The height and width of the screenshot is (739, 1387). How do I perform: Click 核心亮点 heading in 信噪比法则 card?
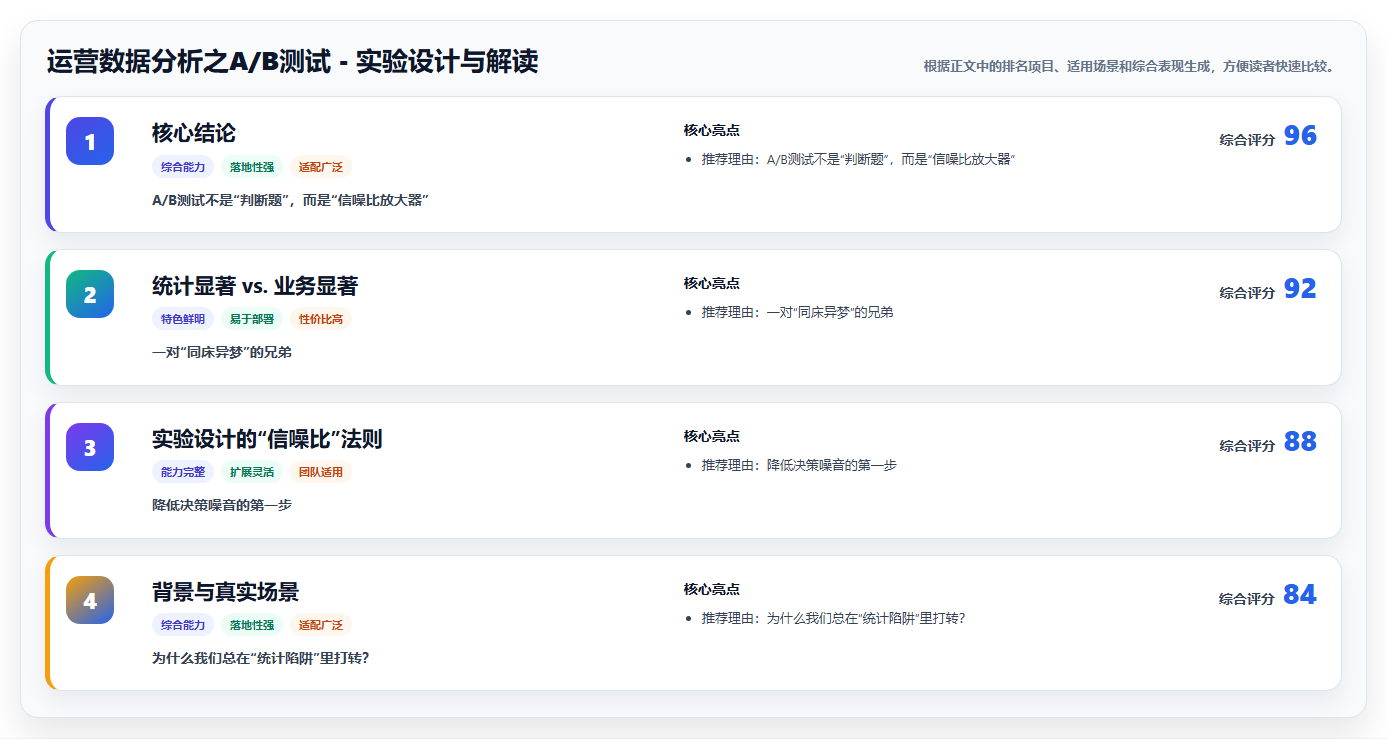712,437
